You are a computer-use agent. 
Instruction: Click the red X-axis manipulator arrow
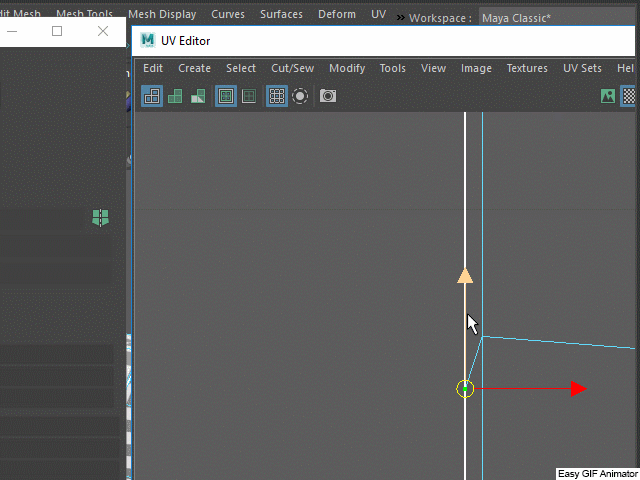[x=578, y=389]
